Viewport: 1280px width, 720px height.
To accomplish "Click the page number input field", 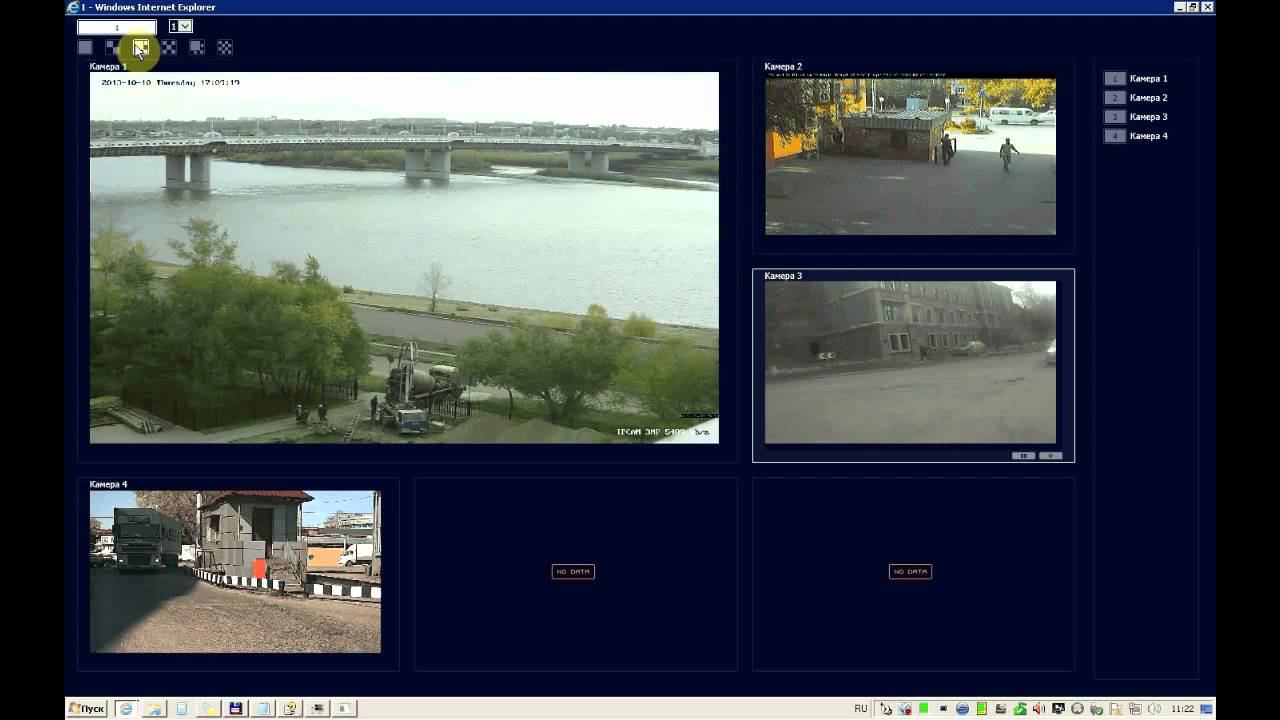I will point(117,27).
